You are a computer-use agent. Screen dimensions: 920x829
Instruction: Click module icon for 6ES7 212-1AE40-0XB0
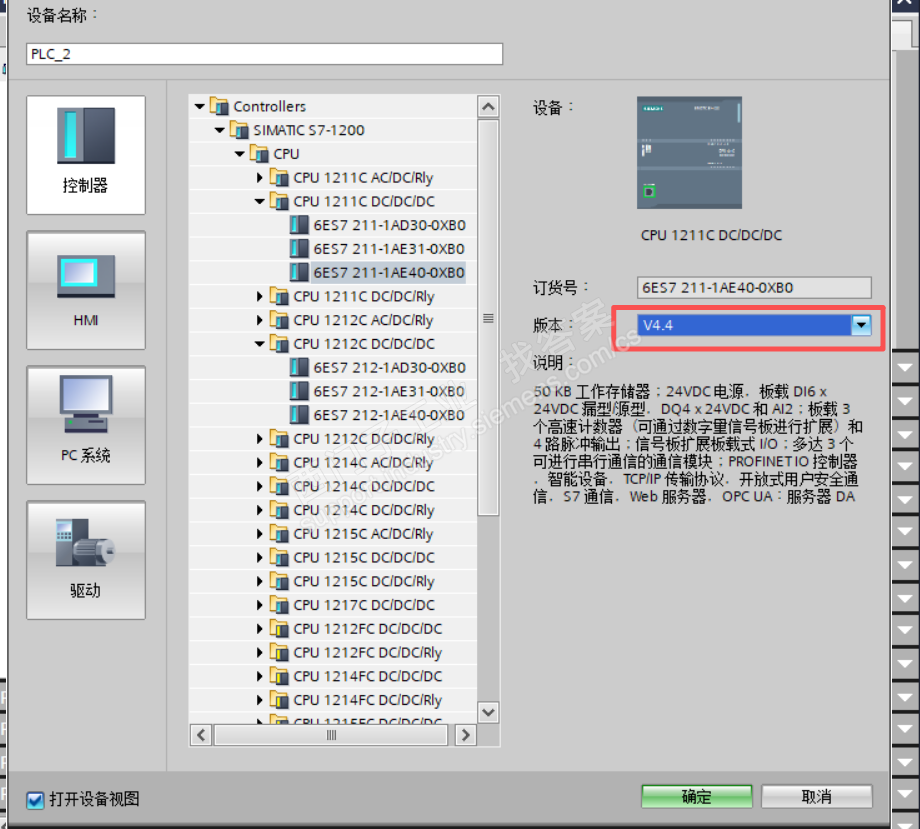(x=299, y=415)
